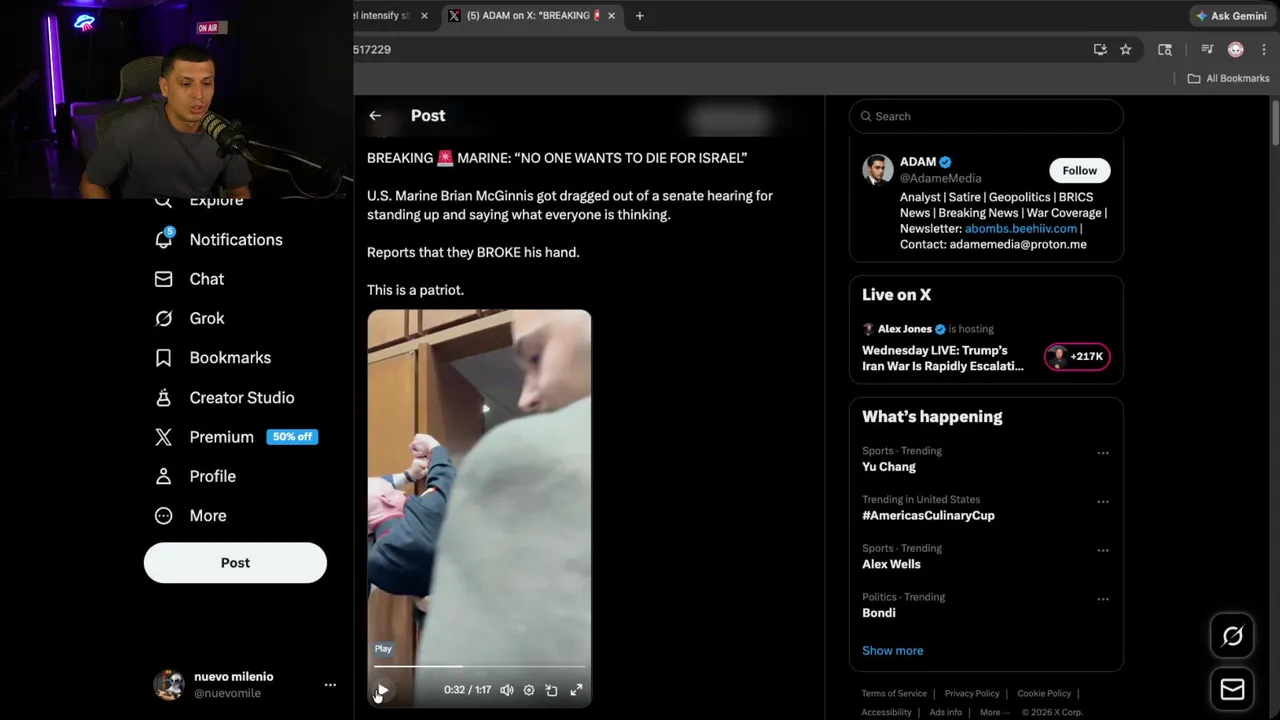Click Ask Gemini button in Chrome

(1231, 16)
